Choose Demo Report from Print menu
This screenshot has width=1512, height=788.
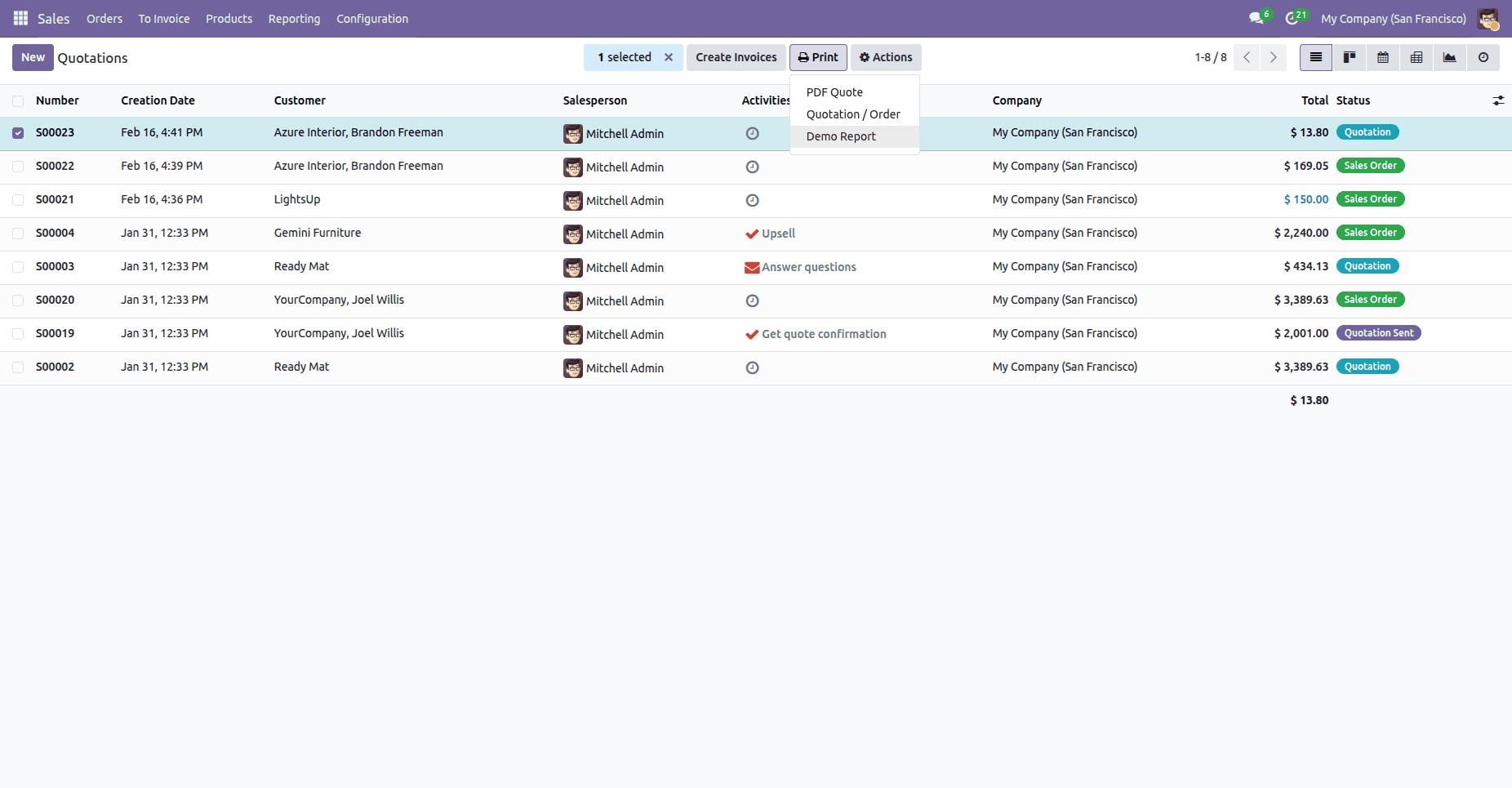click(841, 136)
